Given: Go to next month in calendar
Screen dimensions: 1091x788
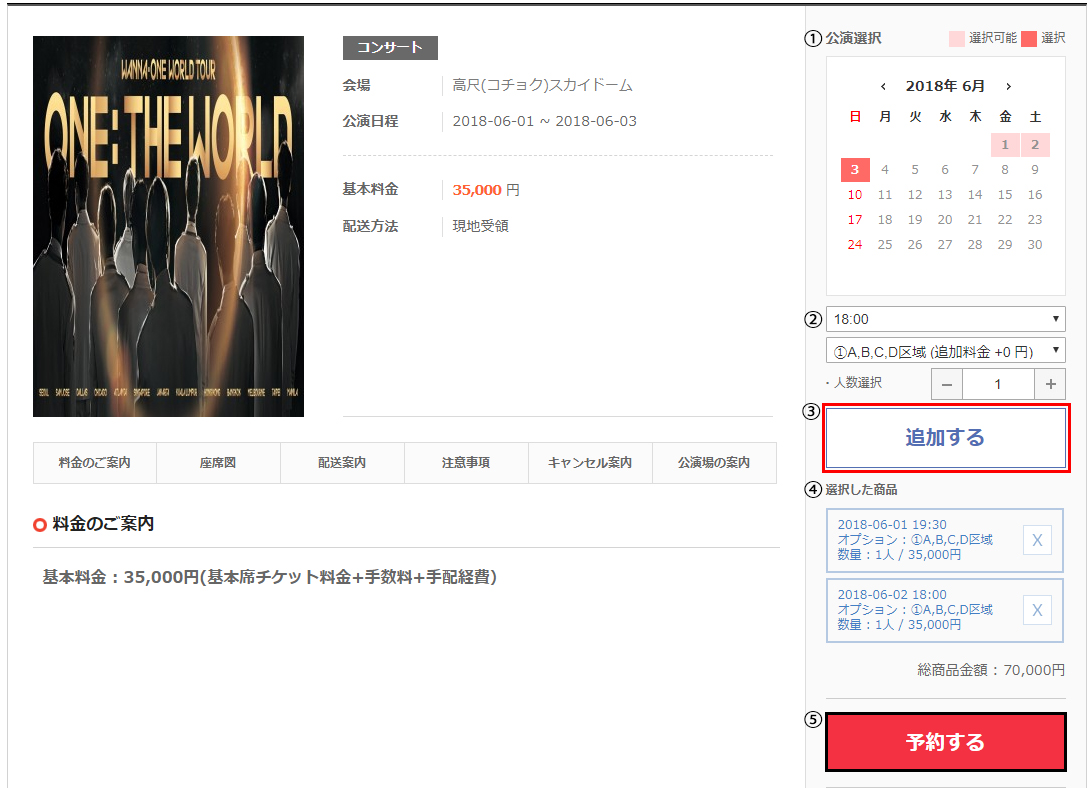Looking at the screenshot, I should 1008,86.
